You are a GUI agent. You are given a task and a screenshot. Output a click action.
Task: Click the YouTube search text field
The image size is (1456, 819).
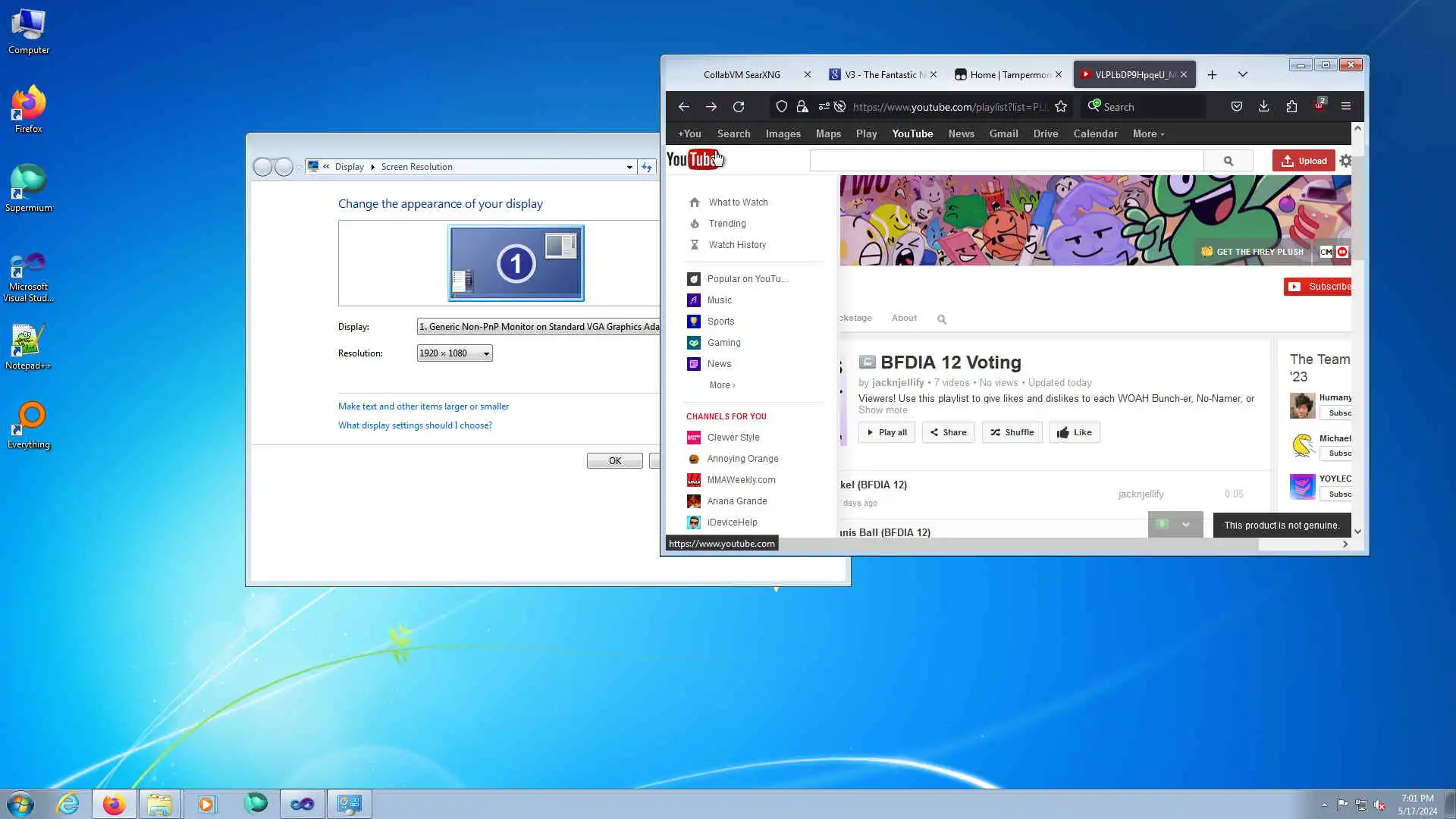point(1006,161)
